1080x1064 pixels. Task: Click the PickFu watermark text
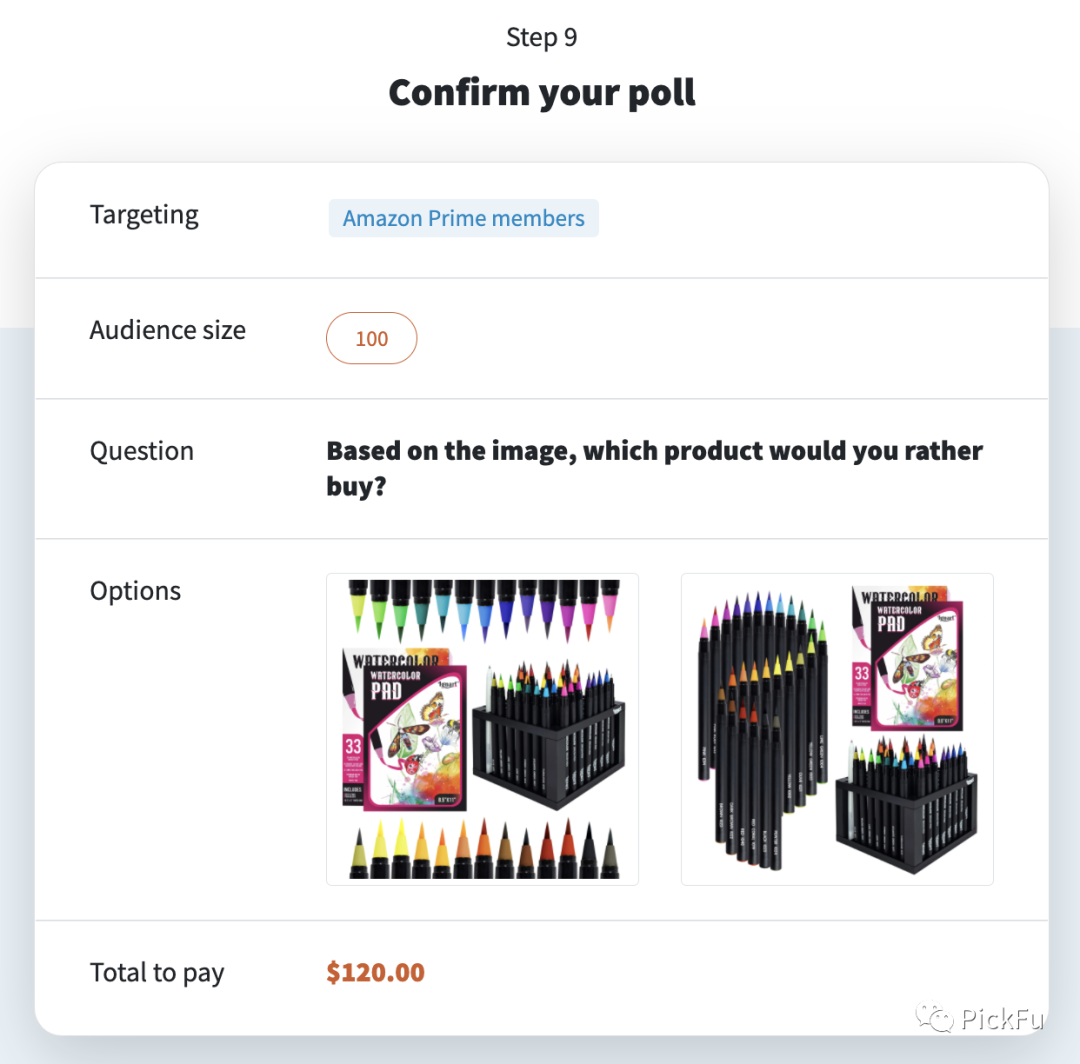(x=1002, y=1019)
